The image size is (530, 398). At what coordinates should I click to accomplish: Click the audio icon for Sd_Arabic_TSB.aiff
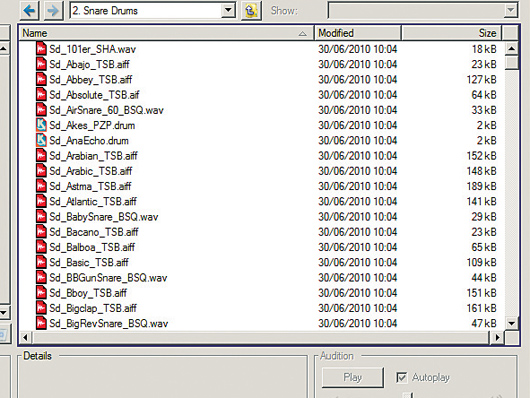pos(41,170)
